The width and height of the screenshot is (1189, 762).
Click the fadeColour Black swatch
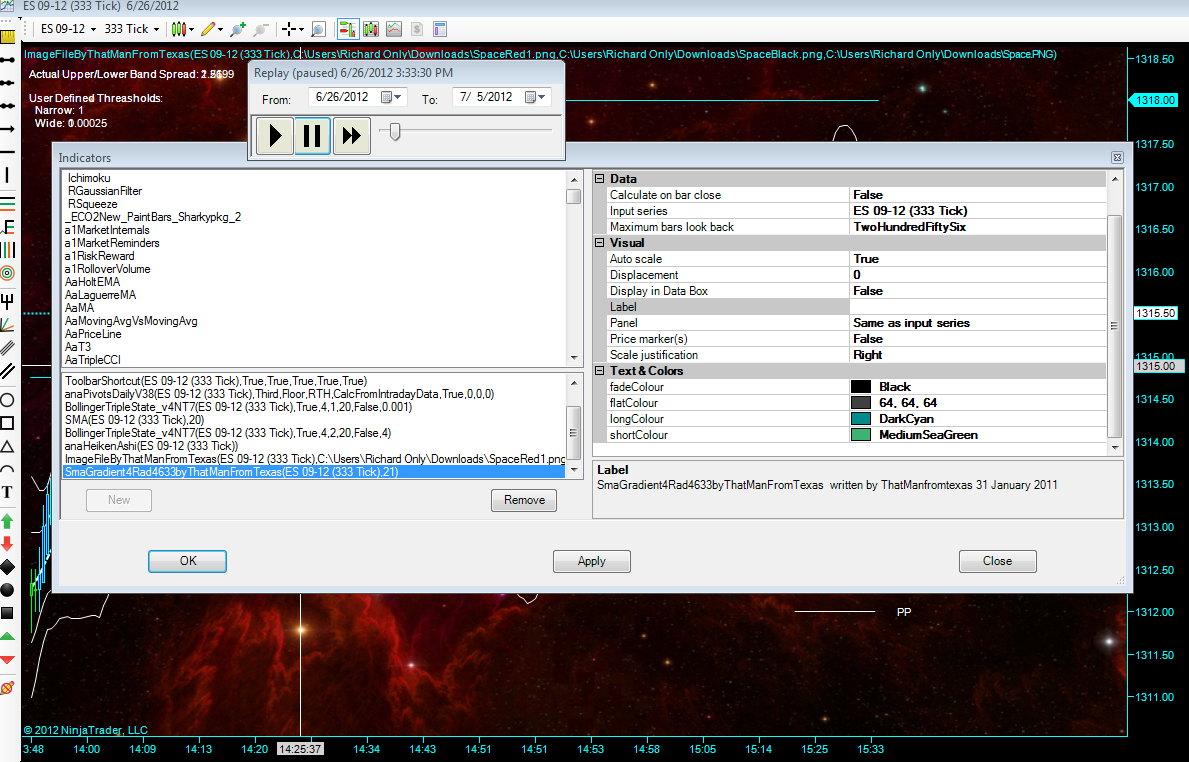(861, 387)
